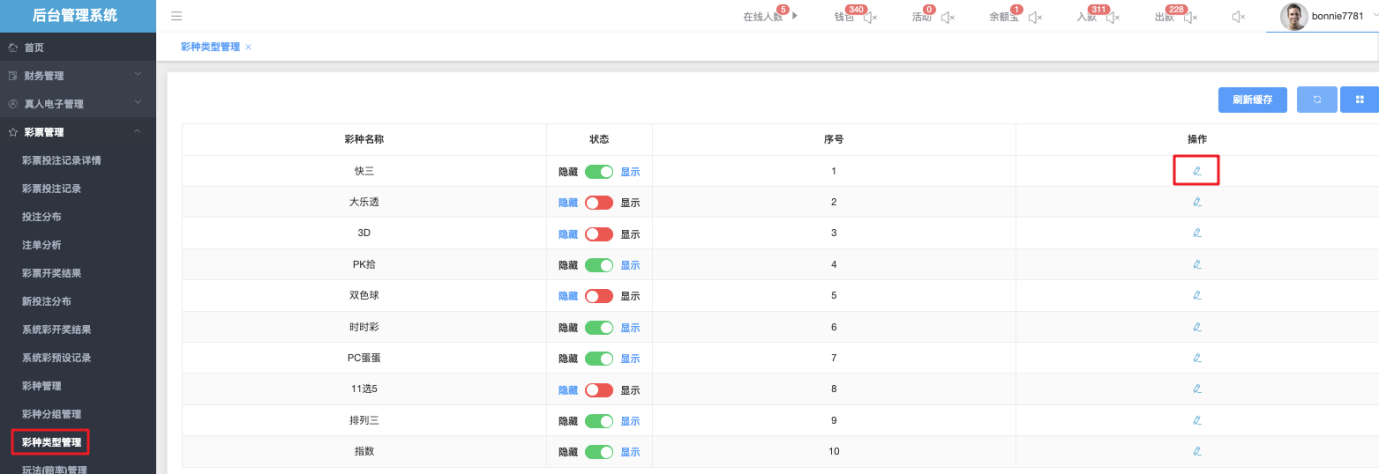Go to 首页 from the sidebar
Image resolution: width=1379 pixels, height=474 pixels.
pos(34,48)
